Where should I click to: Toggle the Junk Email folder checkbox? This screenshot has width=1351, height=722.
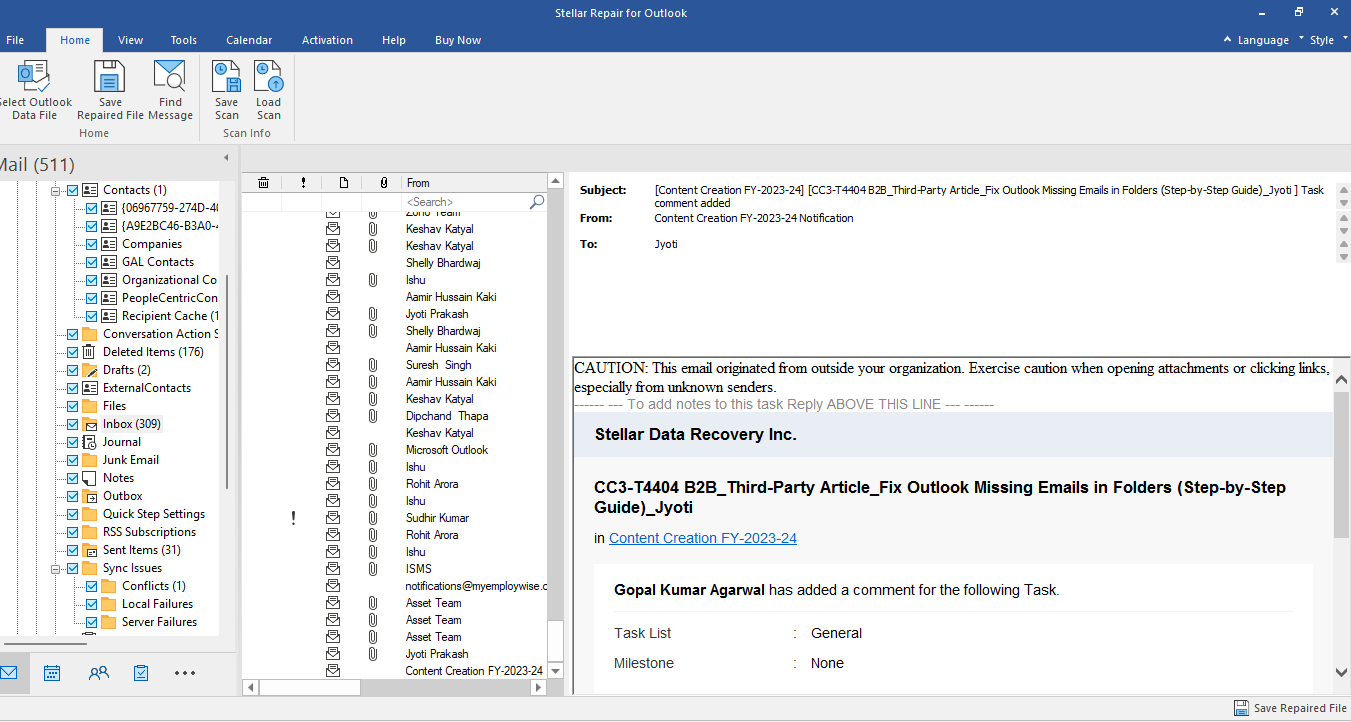[x=73, y=460]
